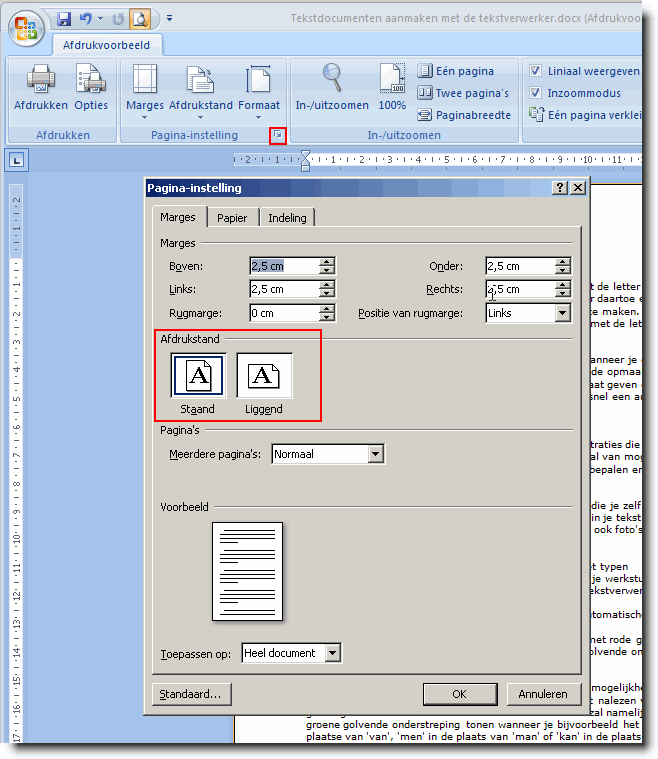
Task: Click the Afdrukken printer icon
Action: point(40,80)
